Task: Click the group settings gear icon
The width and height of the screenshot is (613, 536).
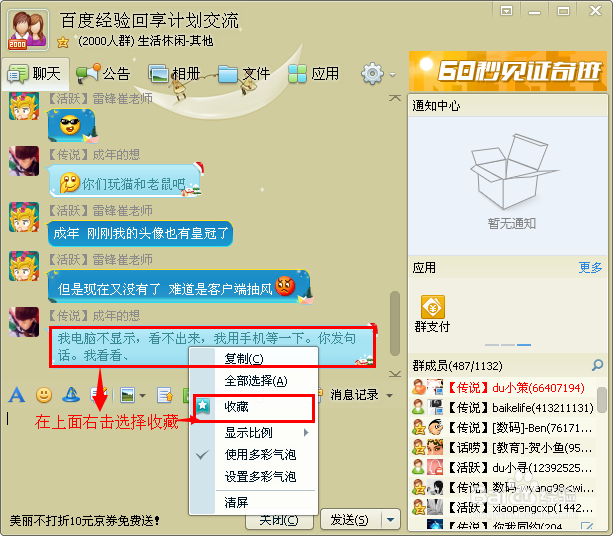Action: [372, 73]
